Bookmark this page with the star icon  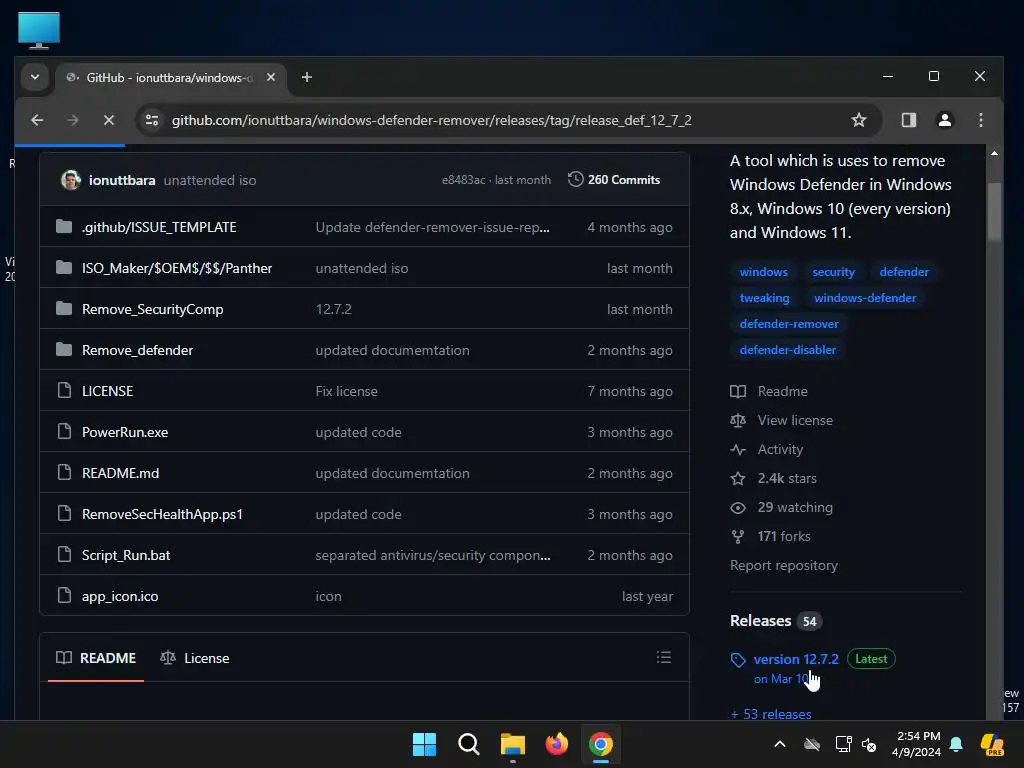pos(859,120)
